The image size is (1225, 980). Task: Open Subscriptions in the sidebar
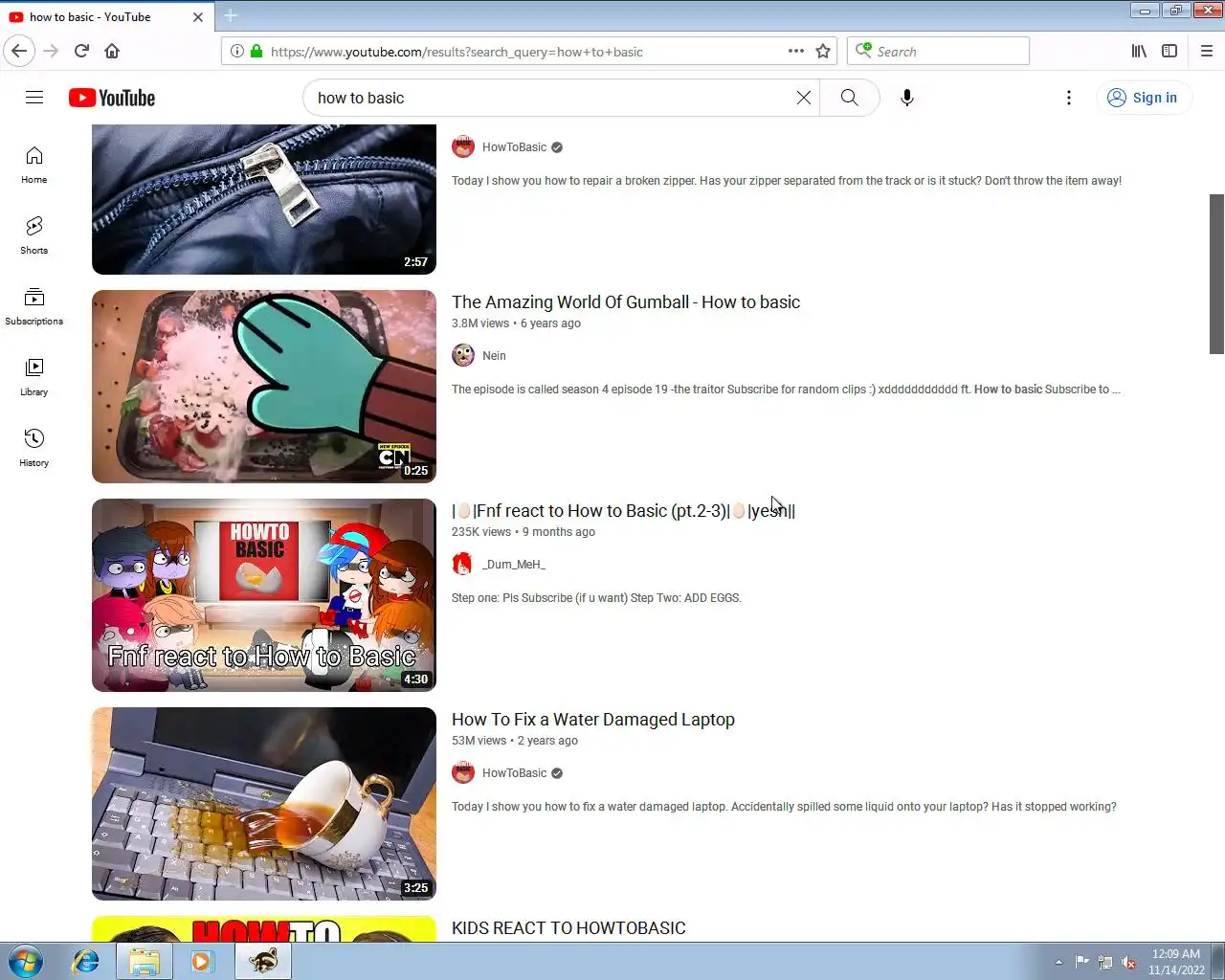[x=34, y=306]
